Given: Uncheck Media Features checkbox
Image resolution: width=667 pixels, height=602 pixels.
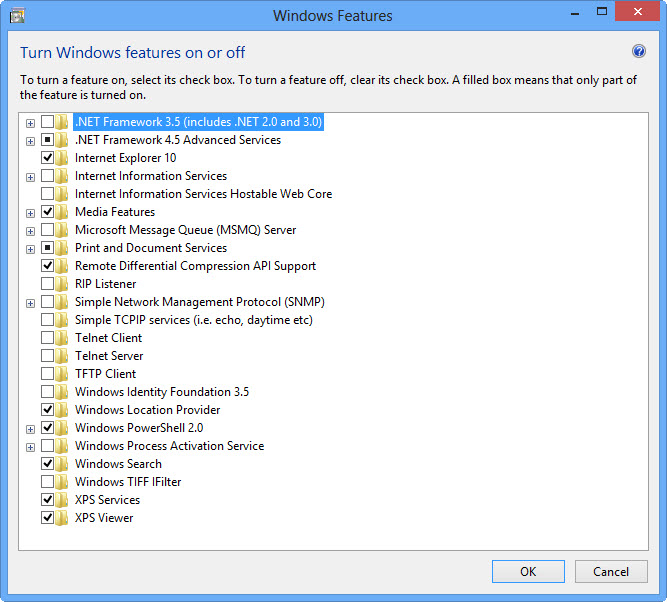Looking at the screenshot, I should coord(47,211).
